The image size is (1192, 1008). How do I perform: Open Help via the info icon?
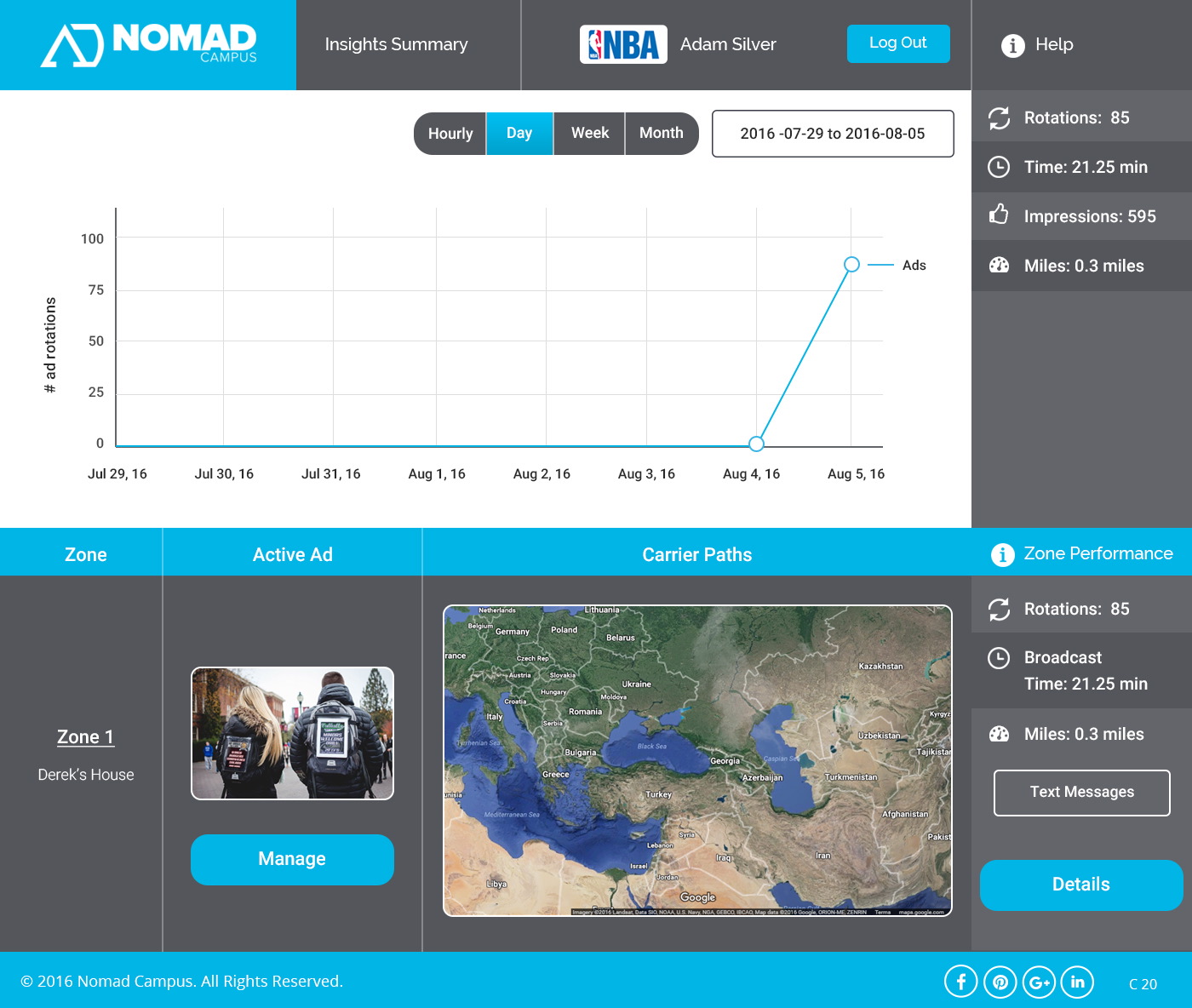(x=1012, y=45)
